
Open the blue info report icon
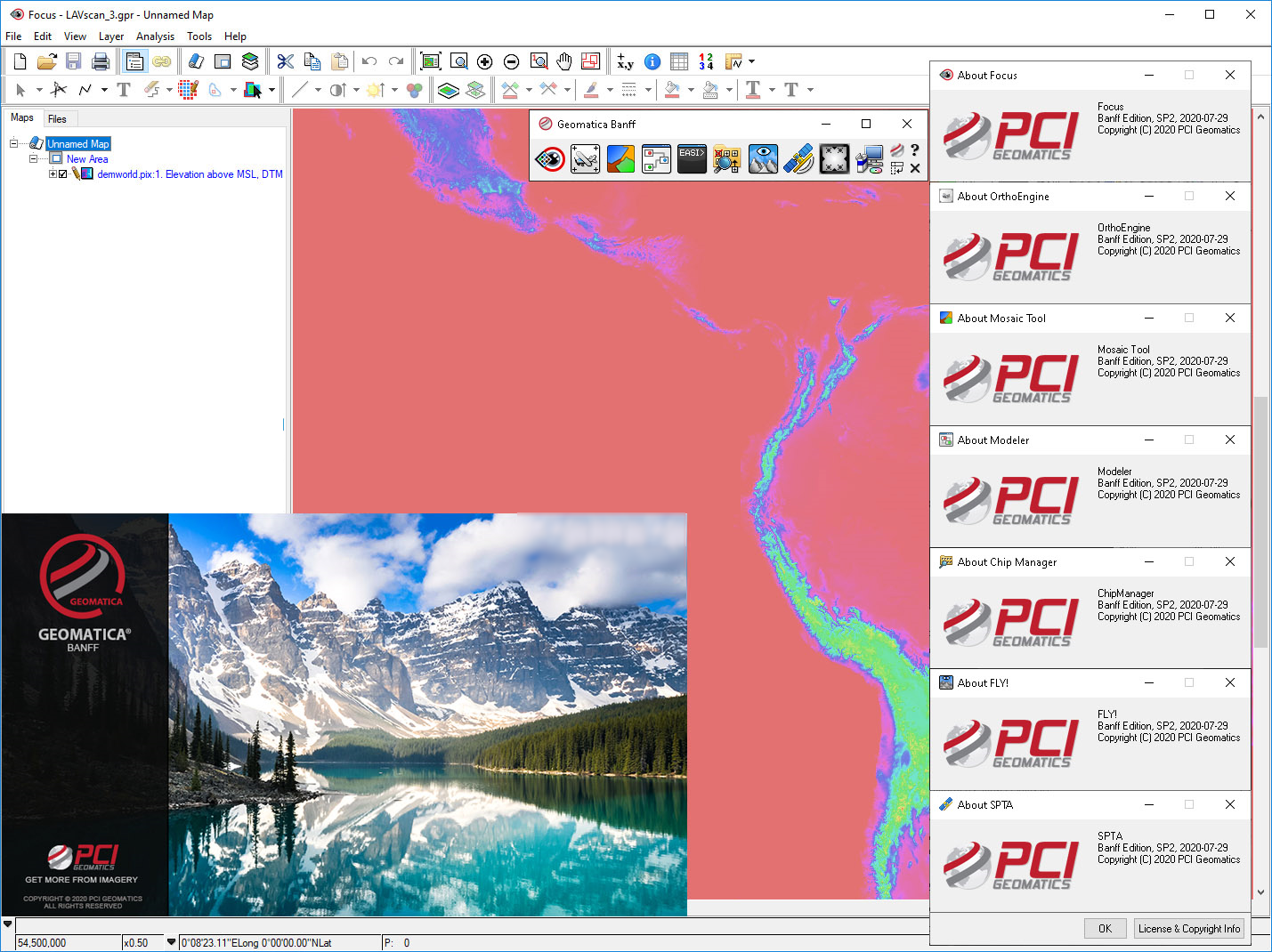click(652, 61)
